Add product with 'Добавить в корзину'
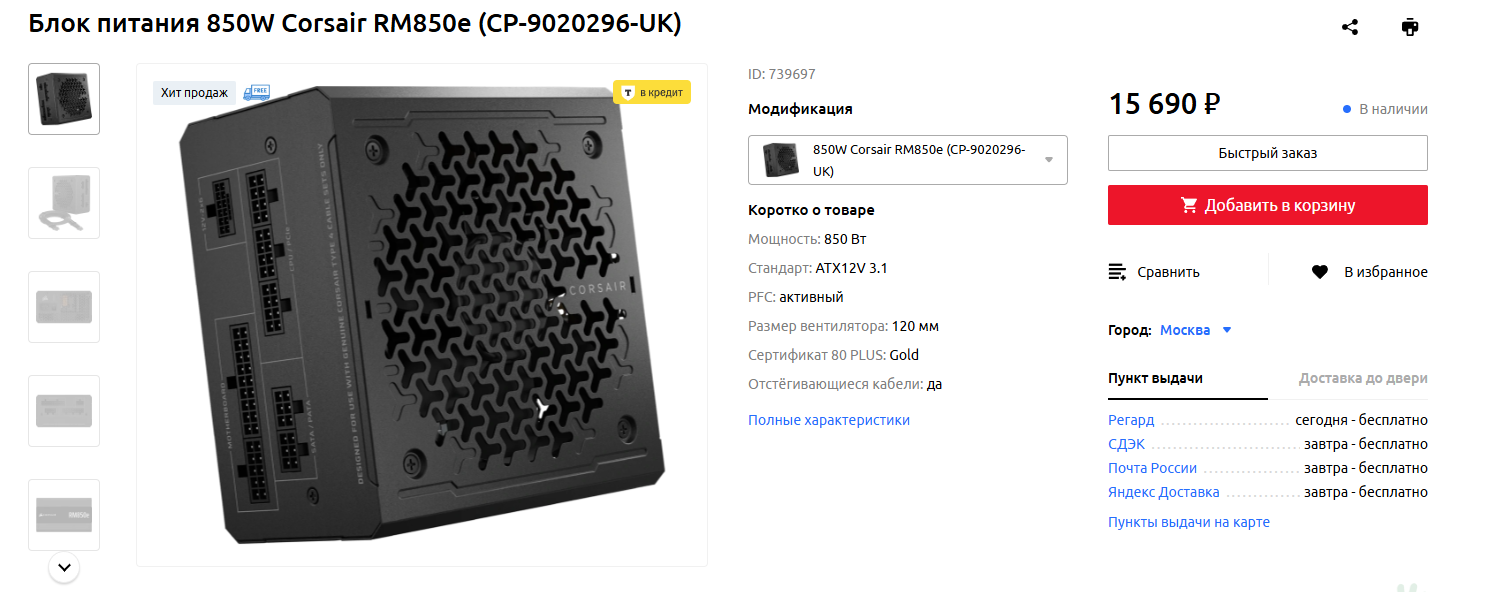 tap(1267, 205)
